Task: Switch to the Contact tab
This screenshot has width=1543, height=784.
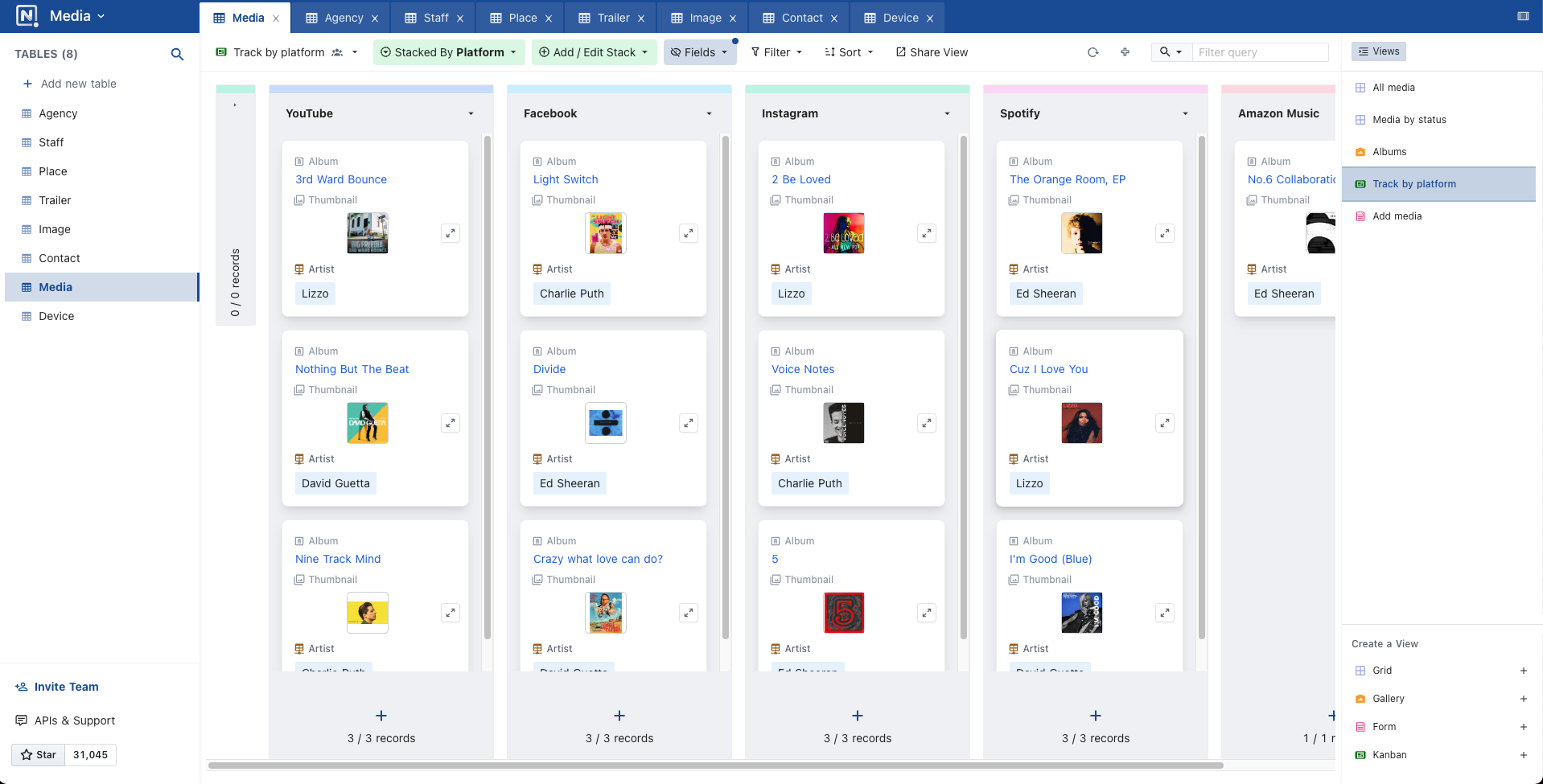Action: [x=802, y=18]
